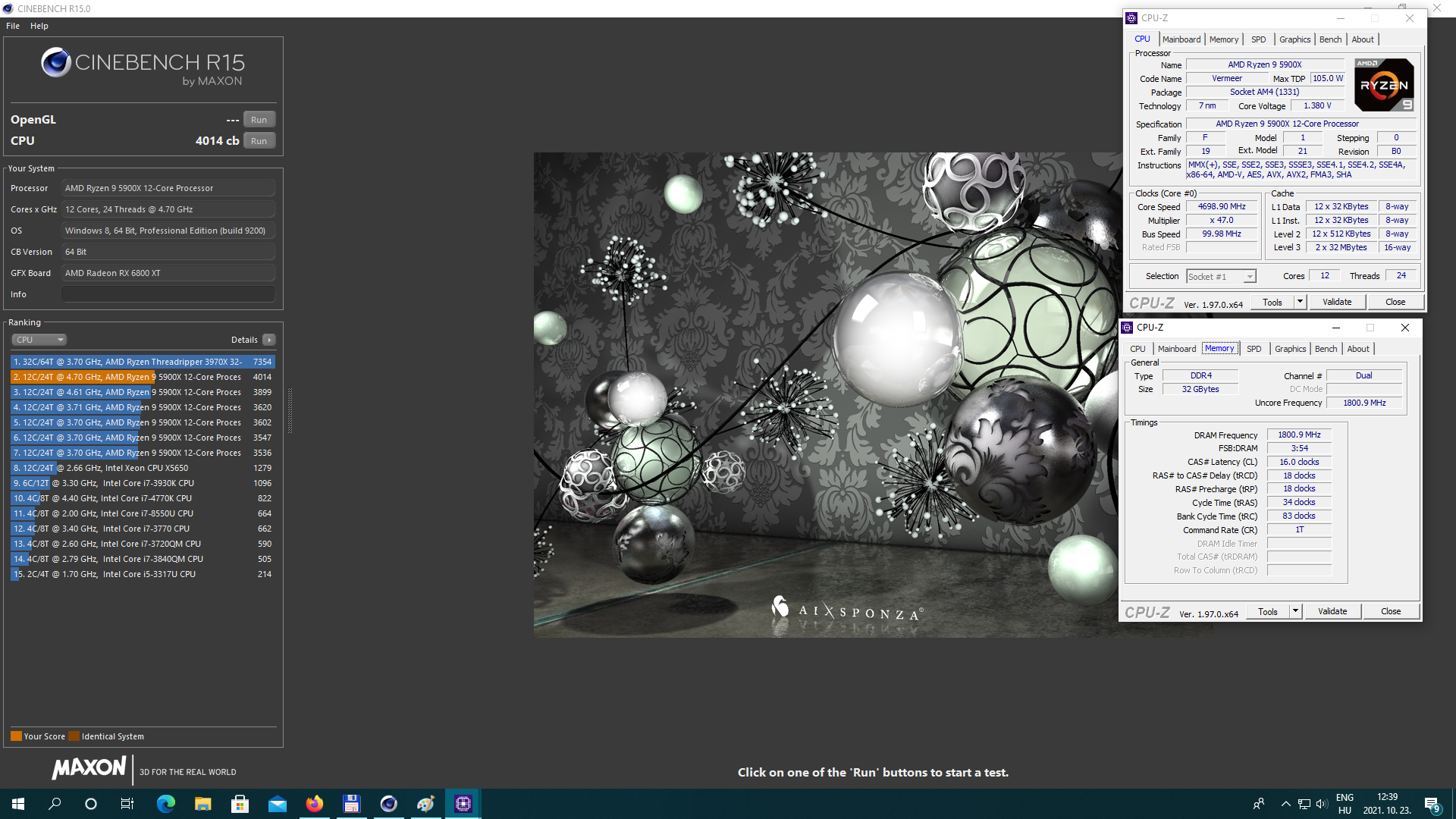The image size is (1456, 819).
Task: Switch to CPU-Z taskbar icon
Action: coord(463,804)
